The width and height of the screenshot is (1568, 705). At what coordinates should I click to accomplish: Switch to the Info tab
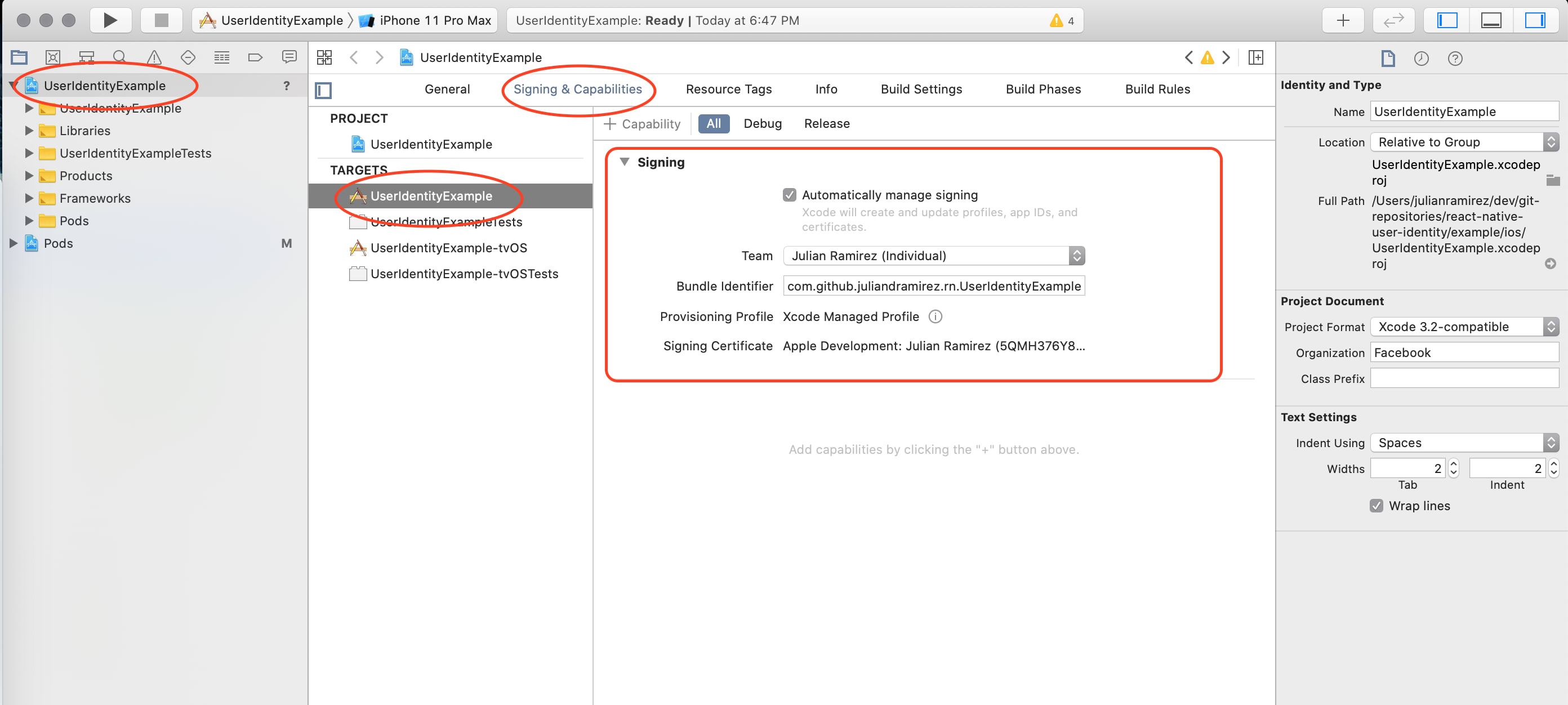pyautogui.click(x=826, y=89)
